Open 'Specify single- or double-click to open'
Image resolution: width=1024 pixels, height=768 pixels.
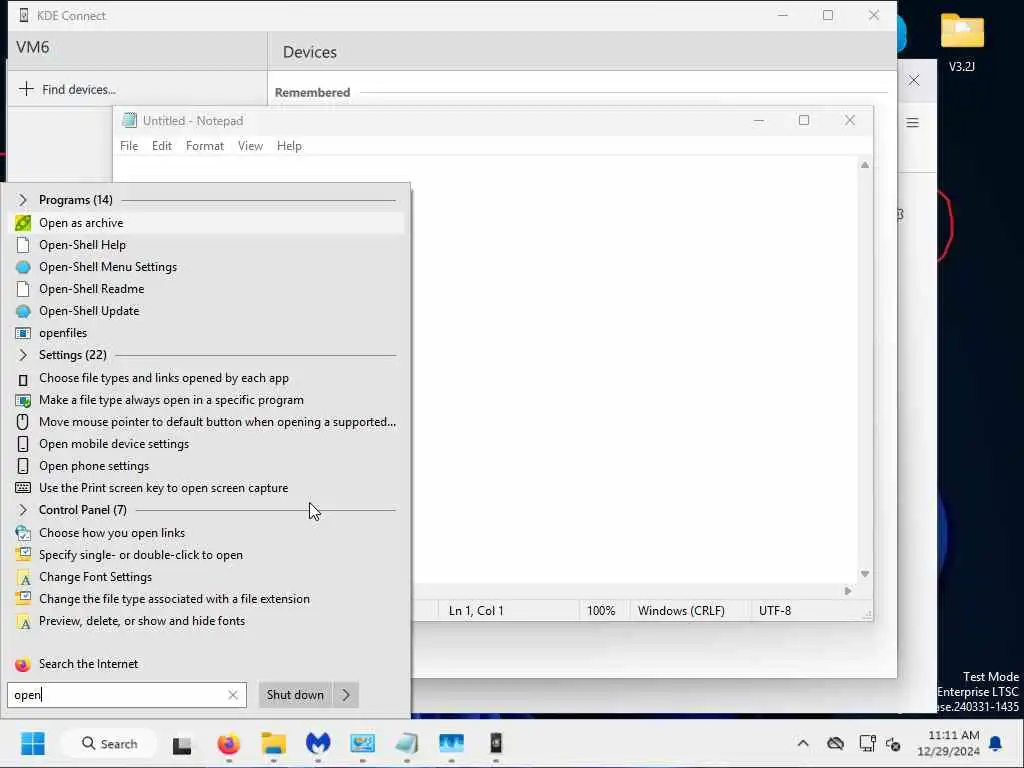pos(208,555)
